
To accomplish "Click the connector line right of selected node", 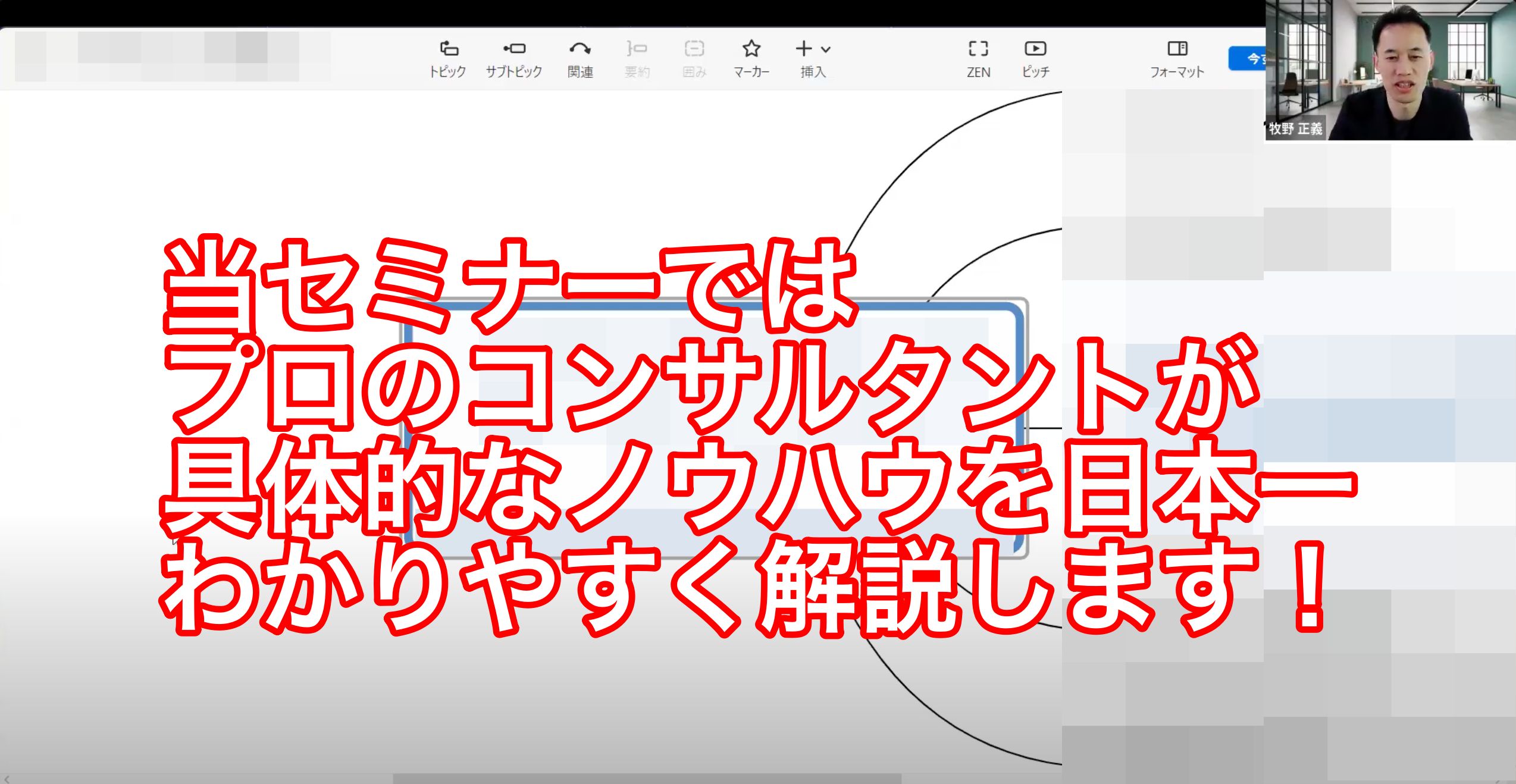I will tap(1044, 428).
